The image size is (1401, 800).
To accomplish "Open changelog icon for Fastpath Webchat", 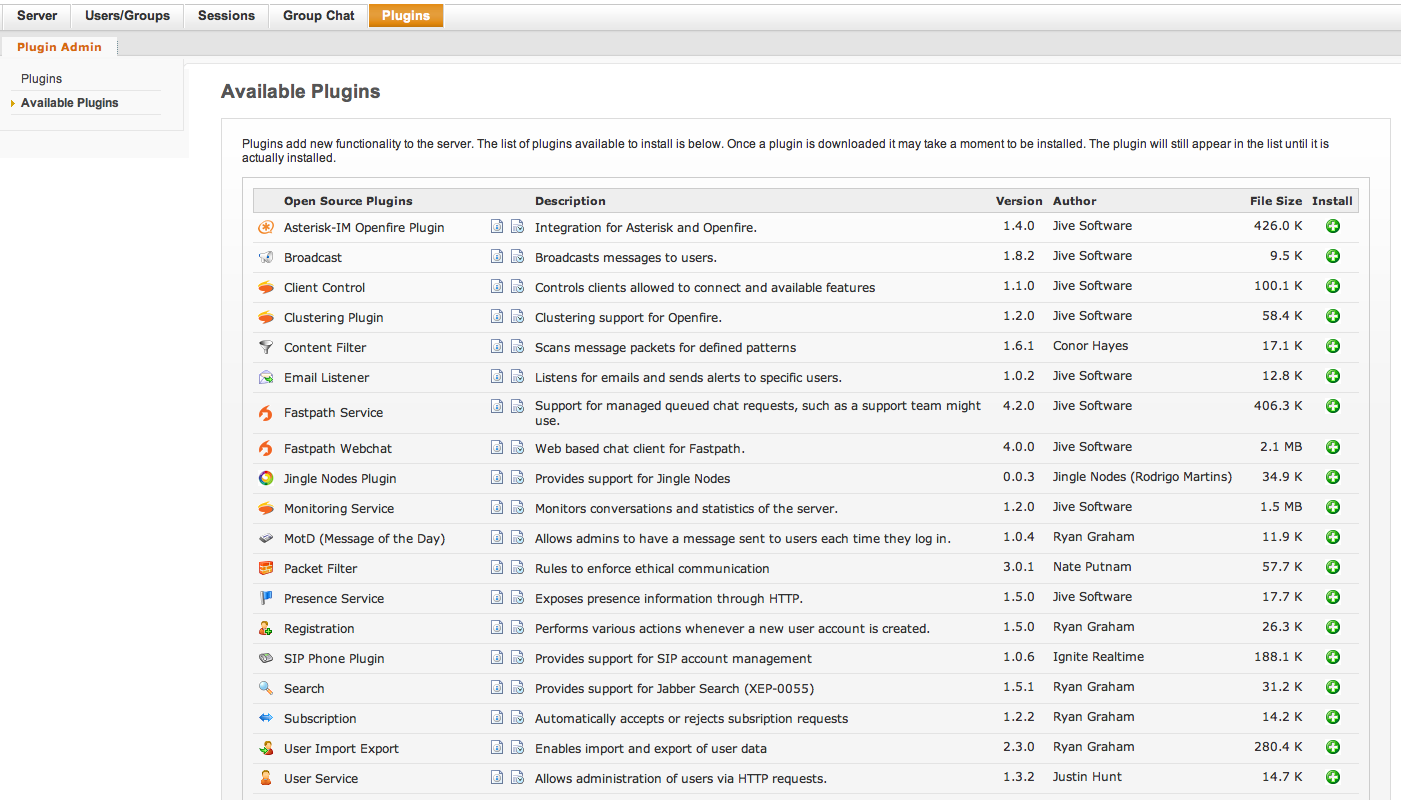I will tap(517, 448).
